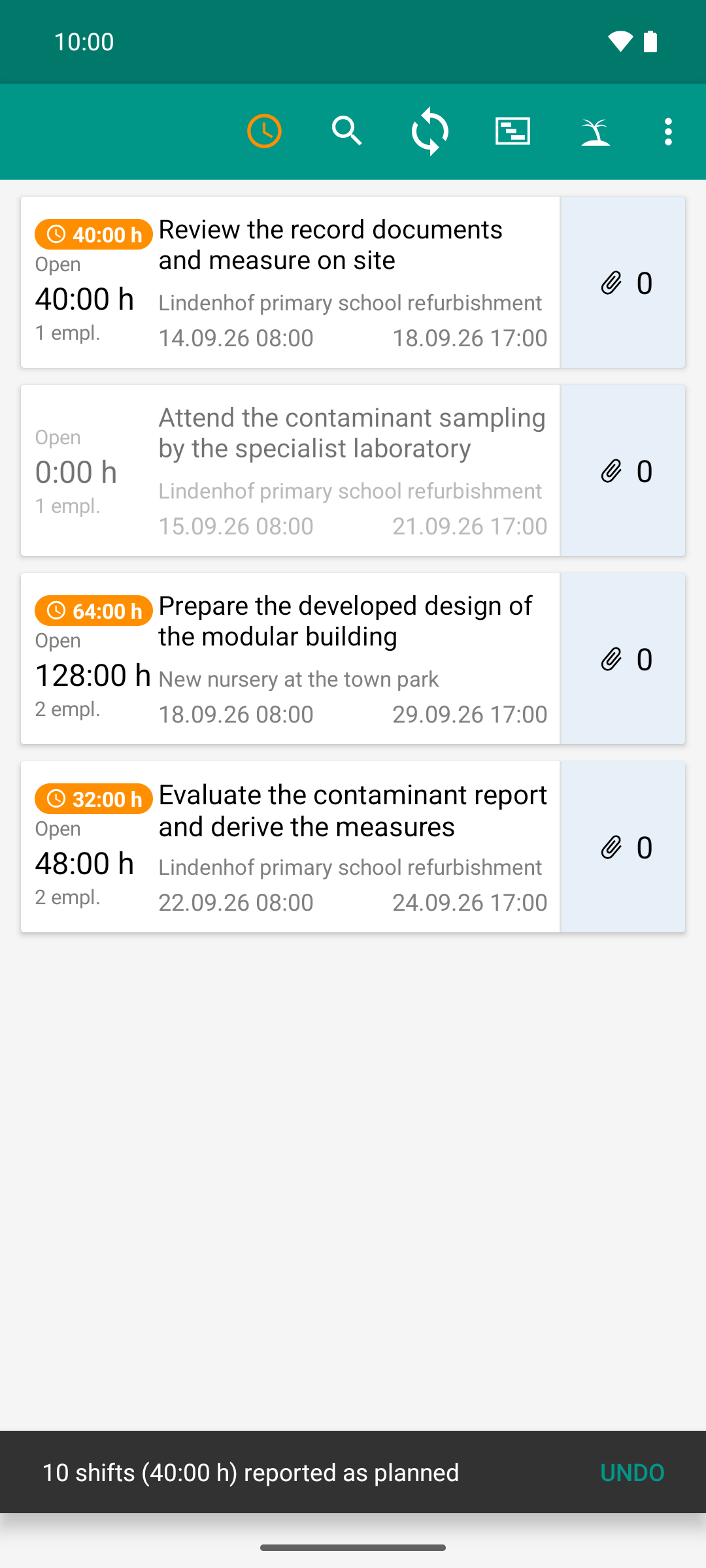The width and height of the screenshot is (706, 1568).
Task: Open task Attend the contaminant sampling
Action: (x=290, y=470)
